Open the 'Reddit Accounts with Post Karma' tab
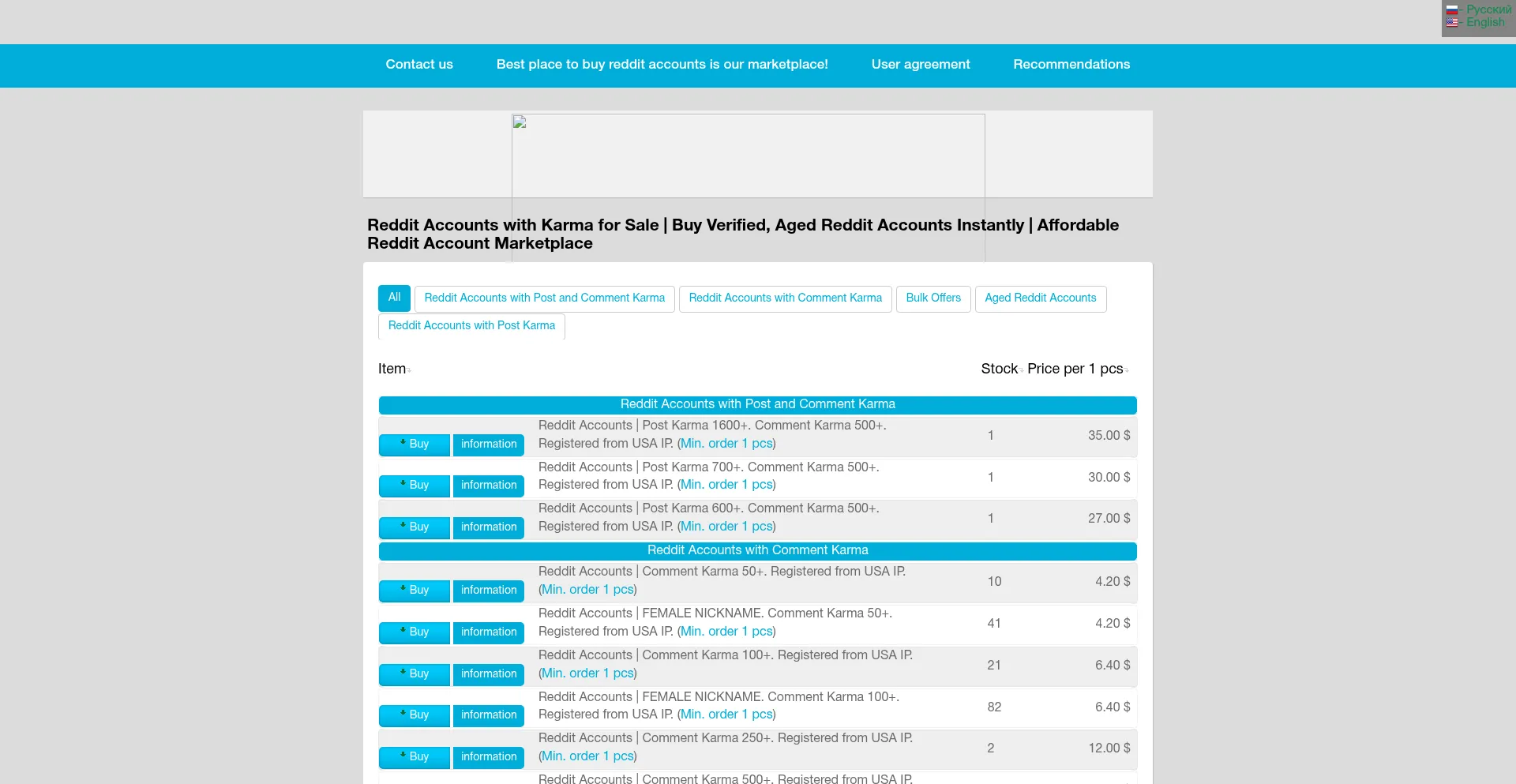The image size is (1516, 784). tap(471, 326)
